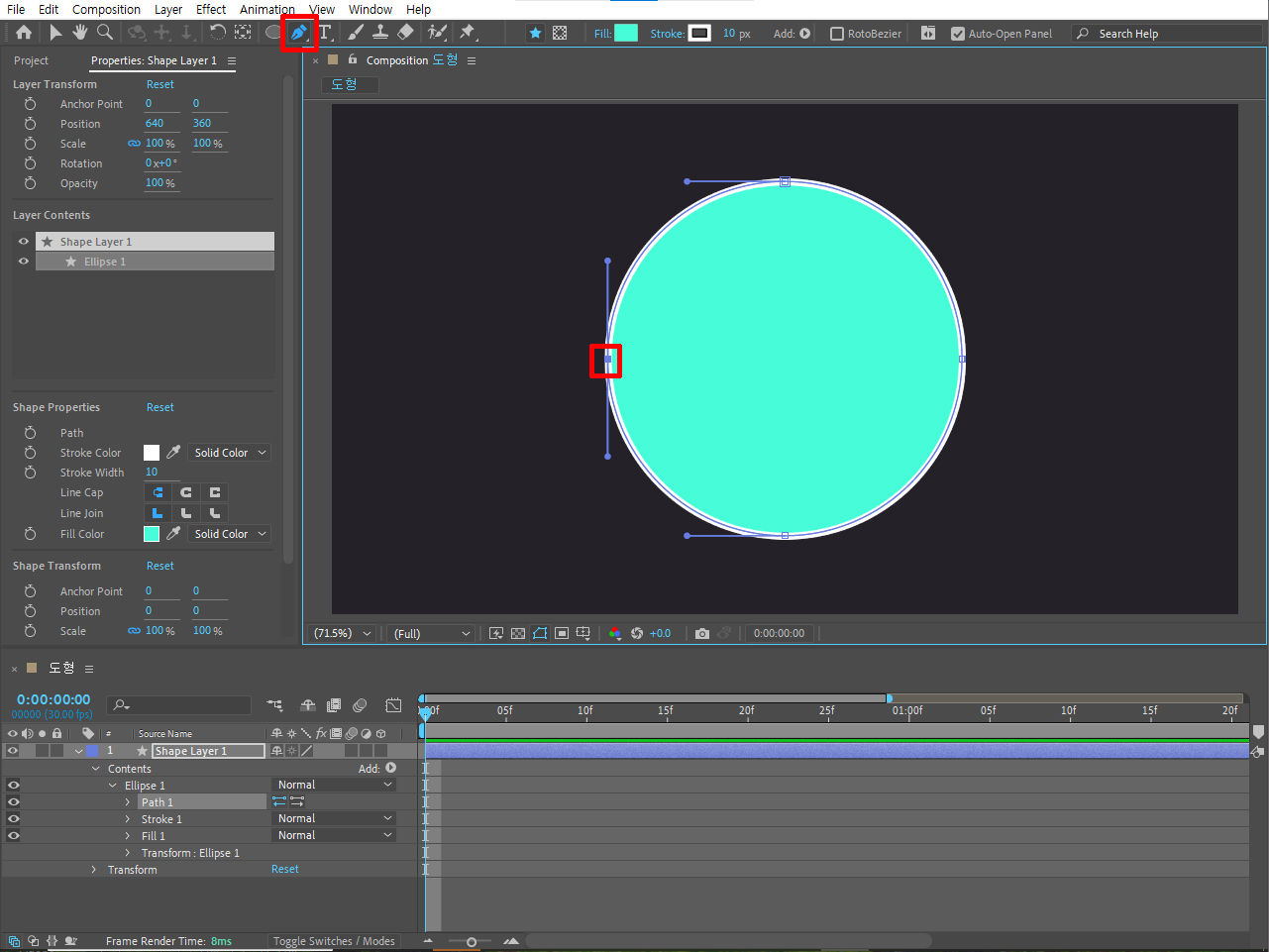Click Reset next to Transform in timeline

[x=285, y=869]
